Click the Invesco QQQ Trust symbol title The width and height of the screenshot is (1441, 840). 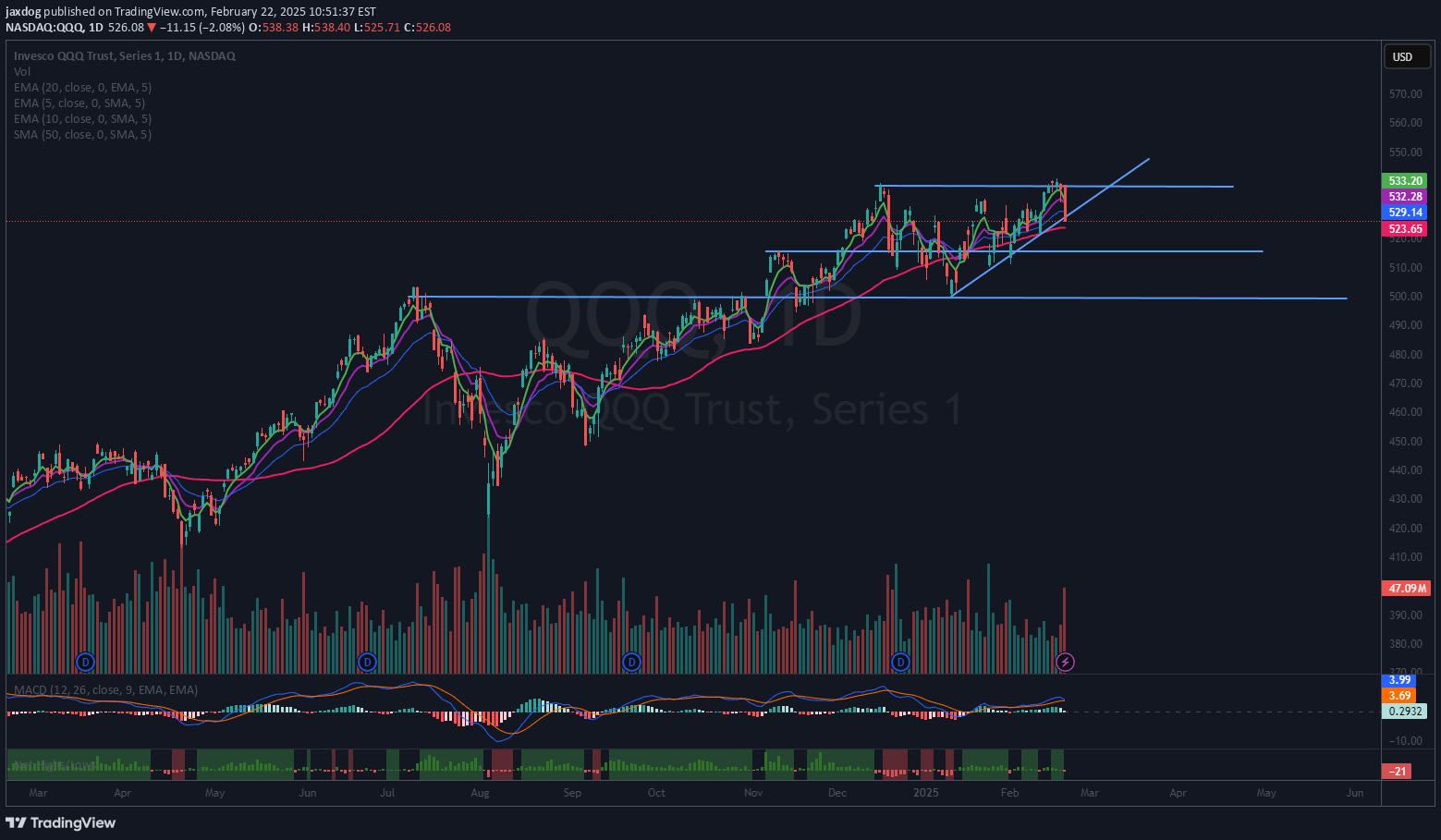point(124,56)
